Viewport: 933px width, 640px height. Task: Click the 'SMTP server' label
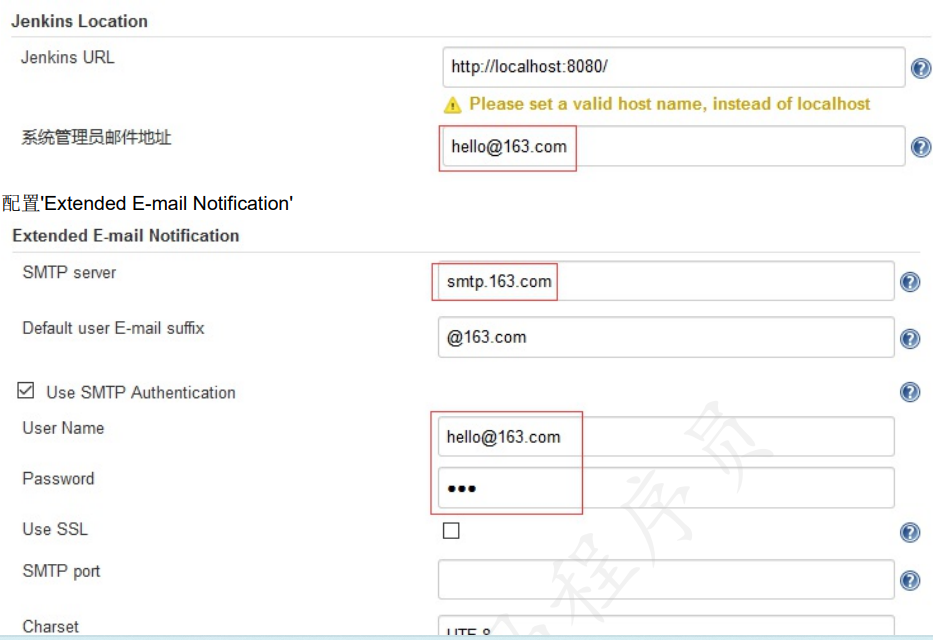(69, 272)
